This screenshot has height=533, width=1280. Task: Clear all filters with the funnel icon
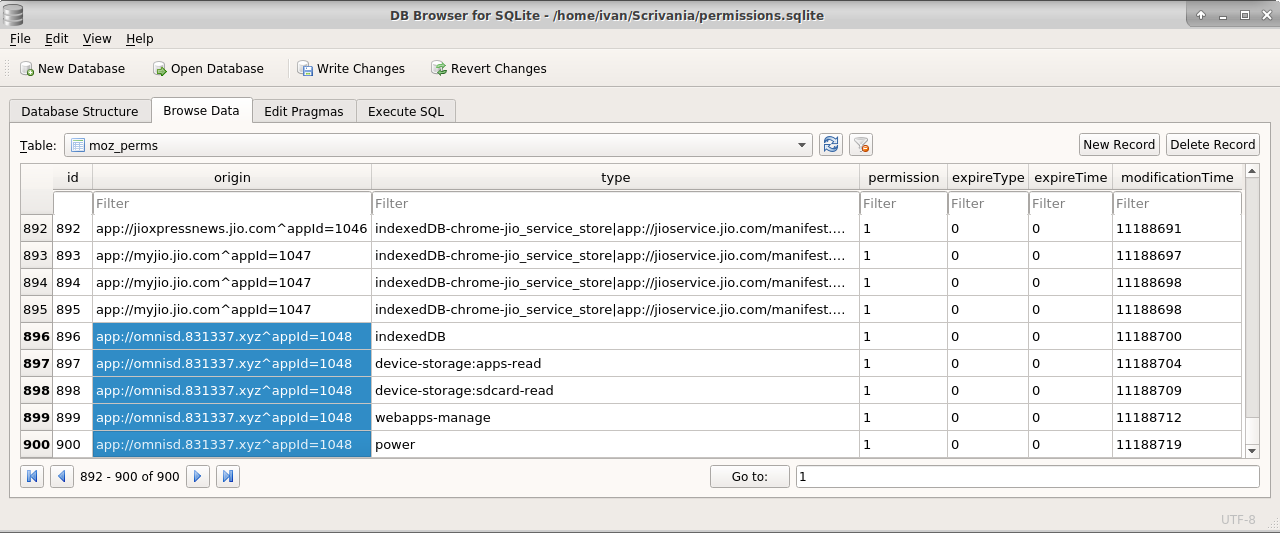pyautogui.click(x=861, y=145)
